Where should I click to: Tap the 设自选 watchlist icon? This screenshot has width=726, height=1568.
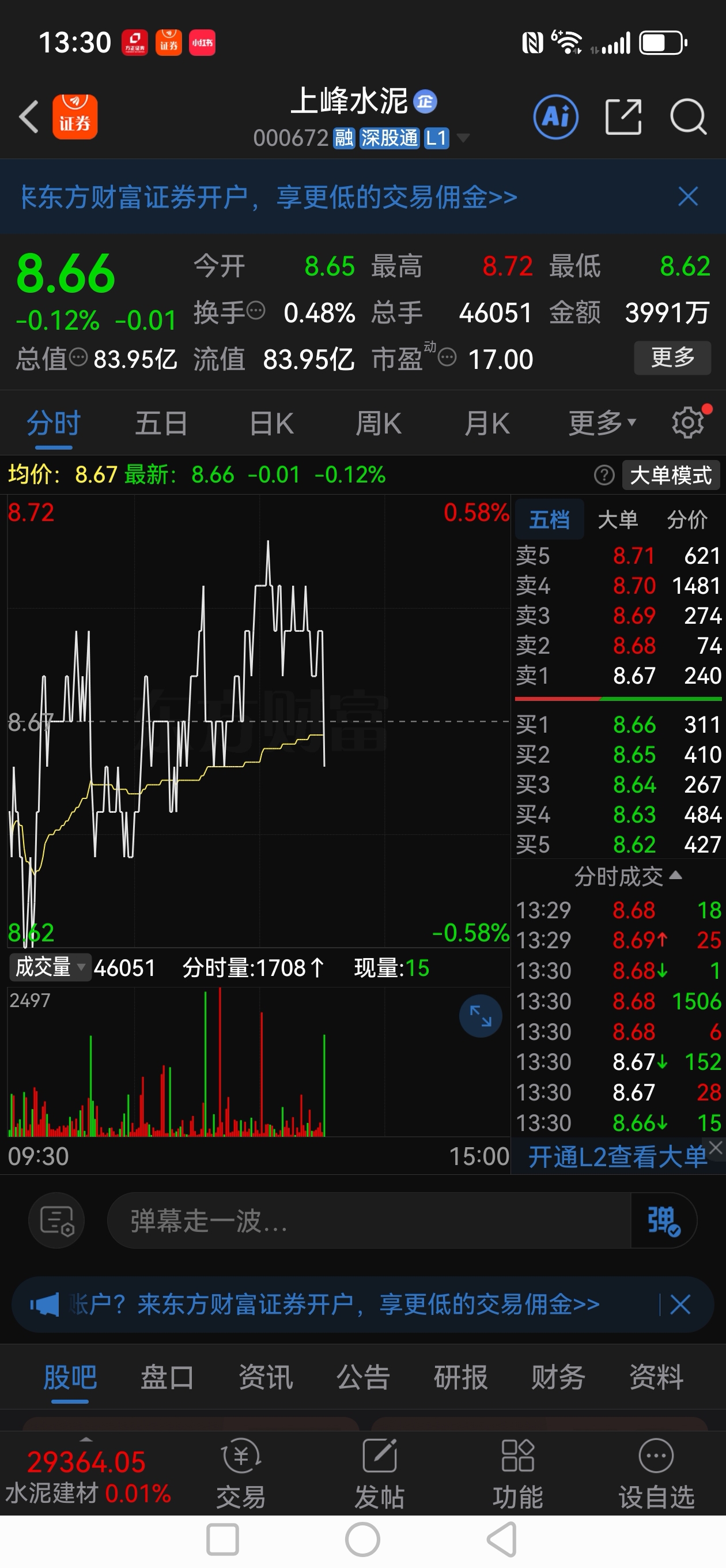coord(656,1473)
